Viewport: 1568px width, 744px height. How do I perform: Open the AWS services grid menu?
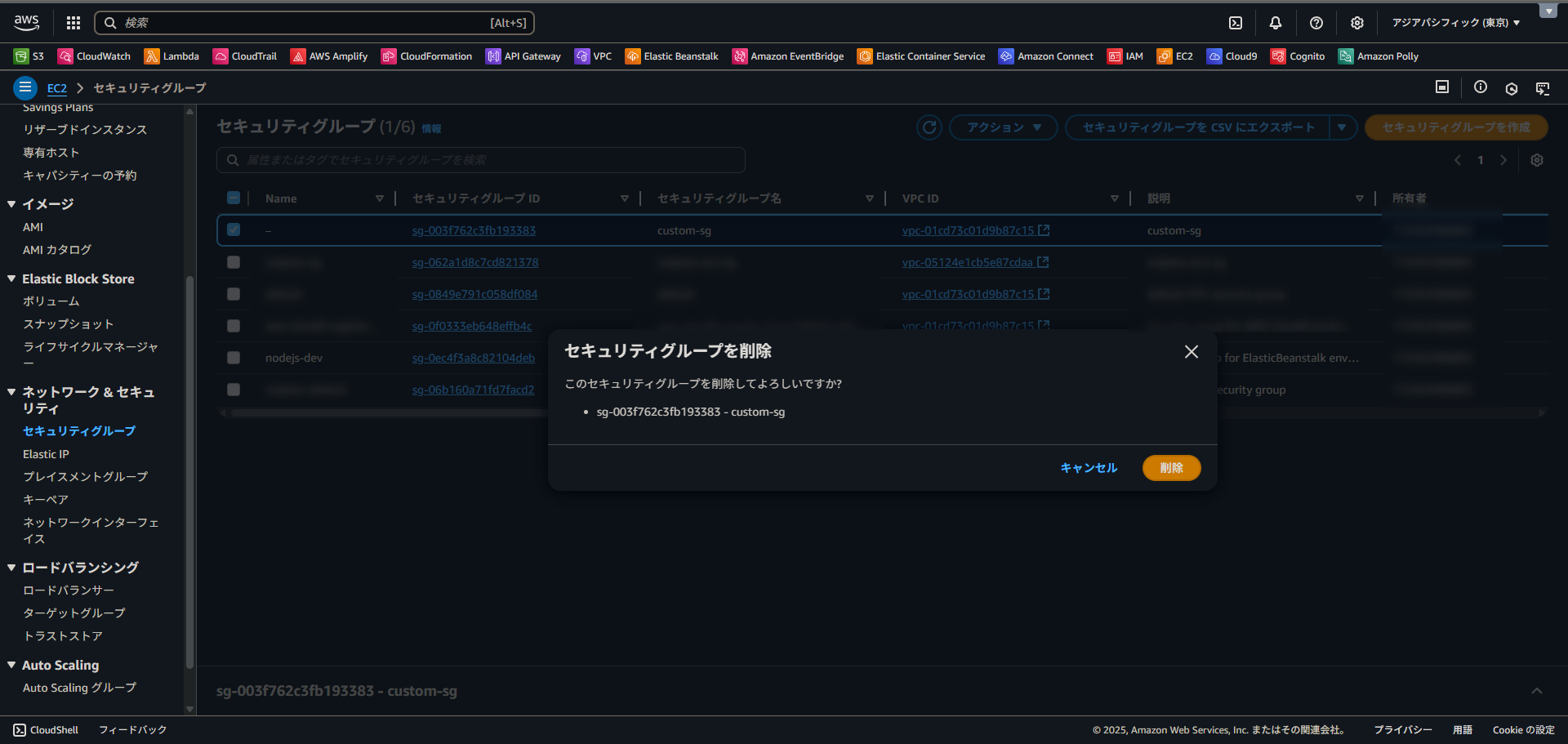[x=73, y=23]
